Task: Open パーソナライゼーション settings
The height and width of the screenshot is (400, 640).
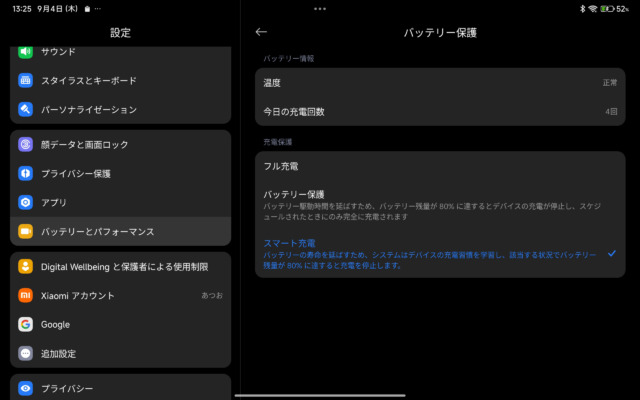Action: [120, 109]
